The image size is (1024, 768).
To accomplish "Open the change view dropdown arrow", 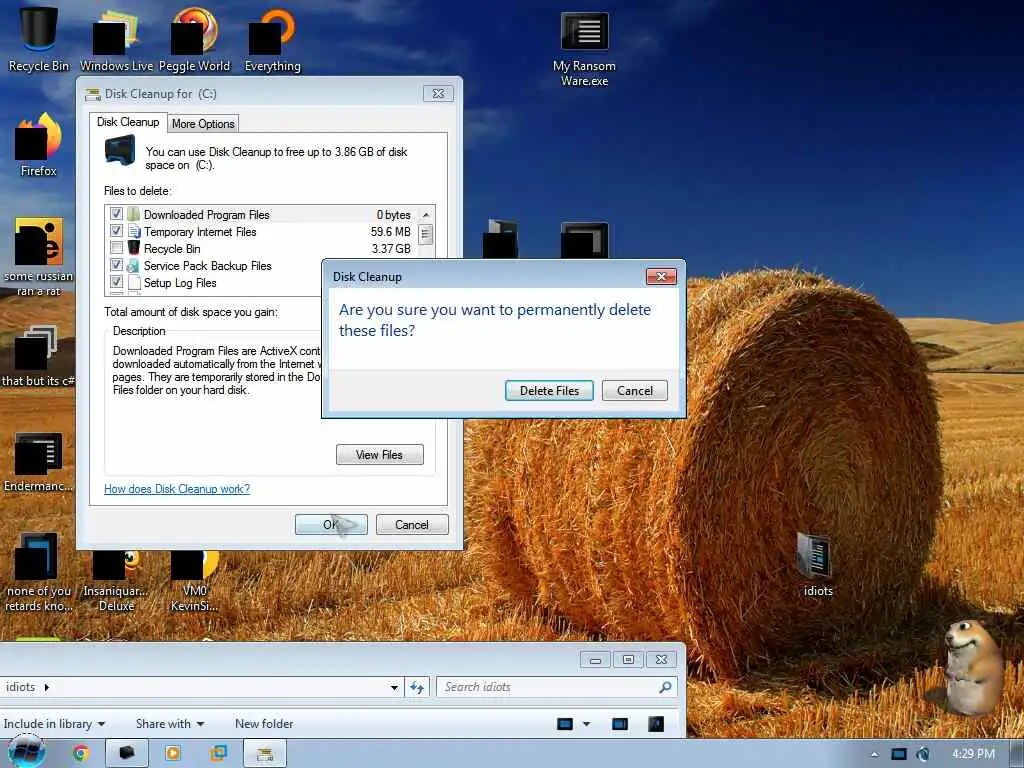I will pos(586,724).
